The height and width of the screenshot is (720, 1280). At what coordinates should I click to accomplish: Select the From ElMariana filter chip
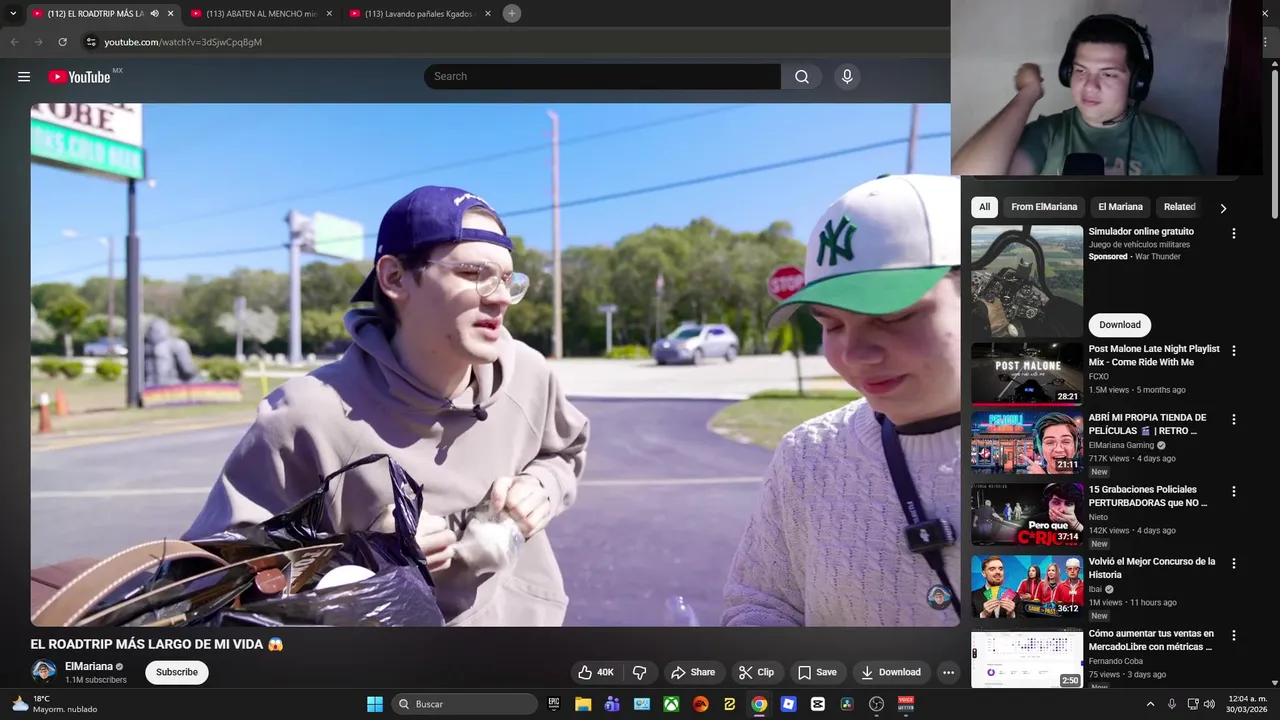pos(1044,207)
